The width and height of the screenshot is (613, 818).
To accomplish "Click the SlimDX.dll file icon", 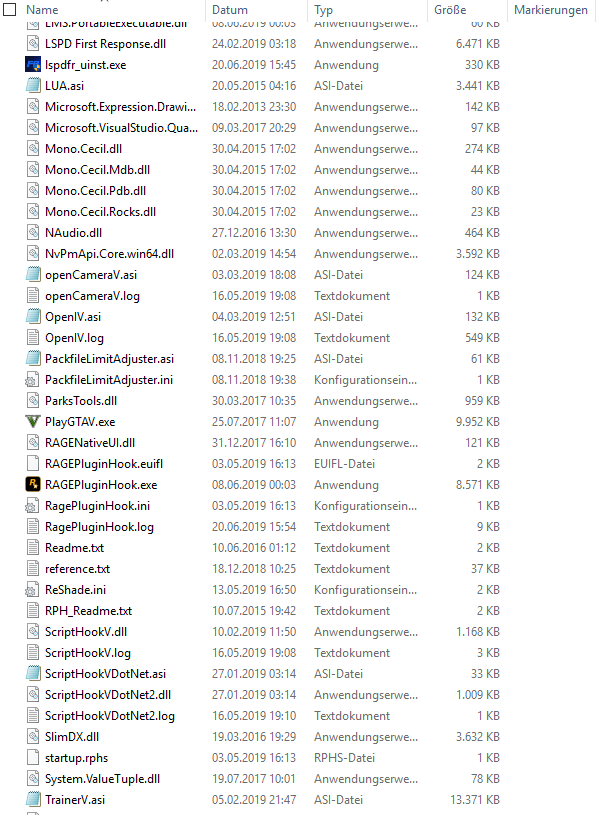I will pyautogui.click(x=33, y=737).
